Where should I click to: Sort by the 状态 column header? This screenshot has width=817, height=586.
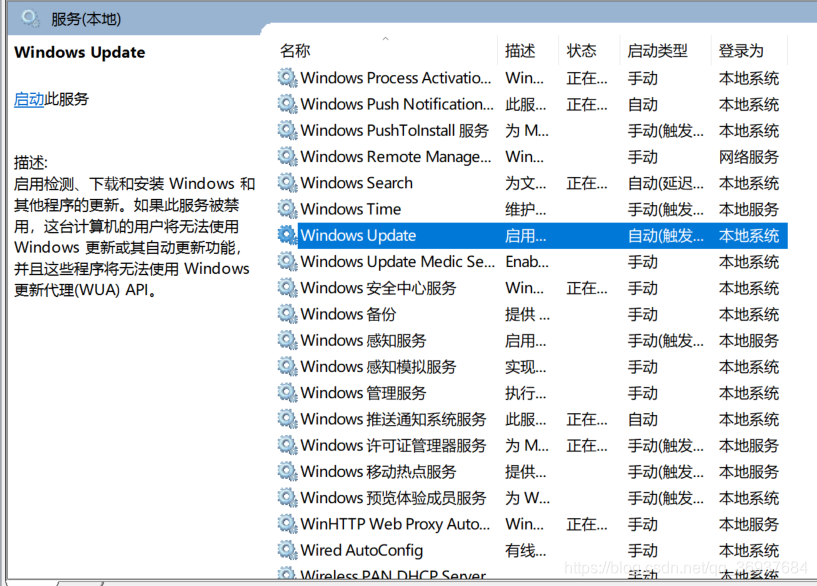[x=581, y=51]
